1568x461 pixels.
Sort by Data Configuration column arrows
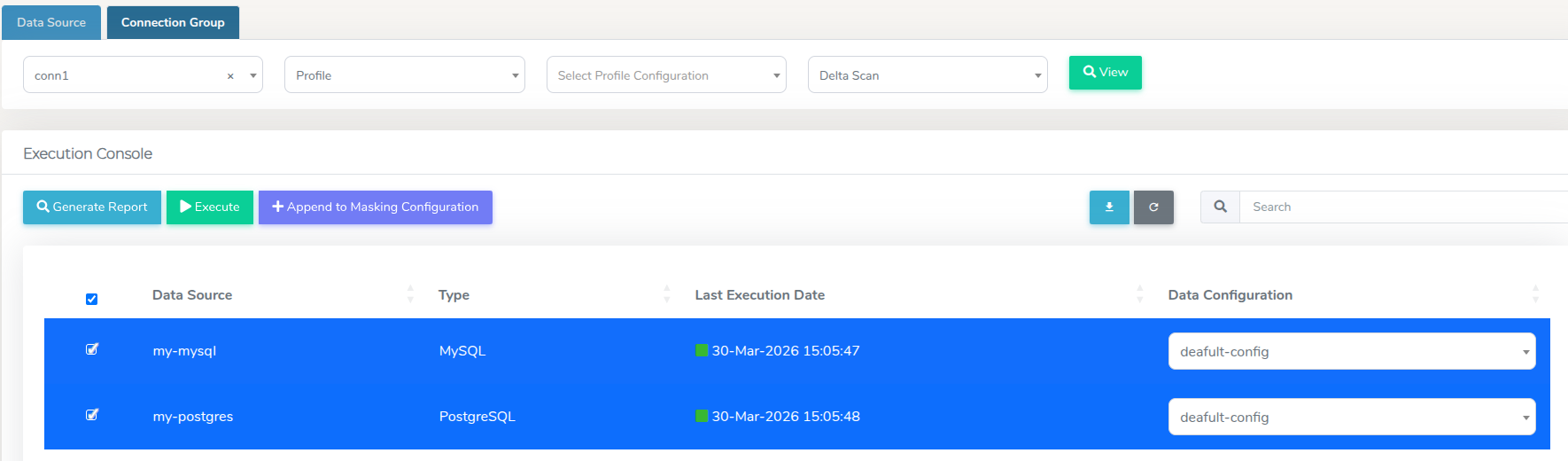click(1535, 294)
